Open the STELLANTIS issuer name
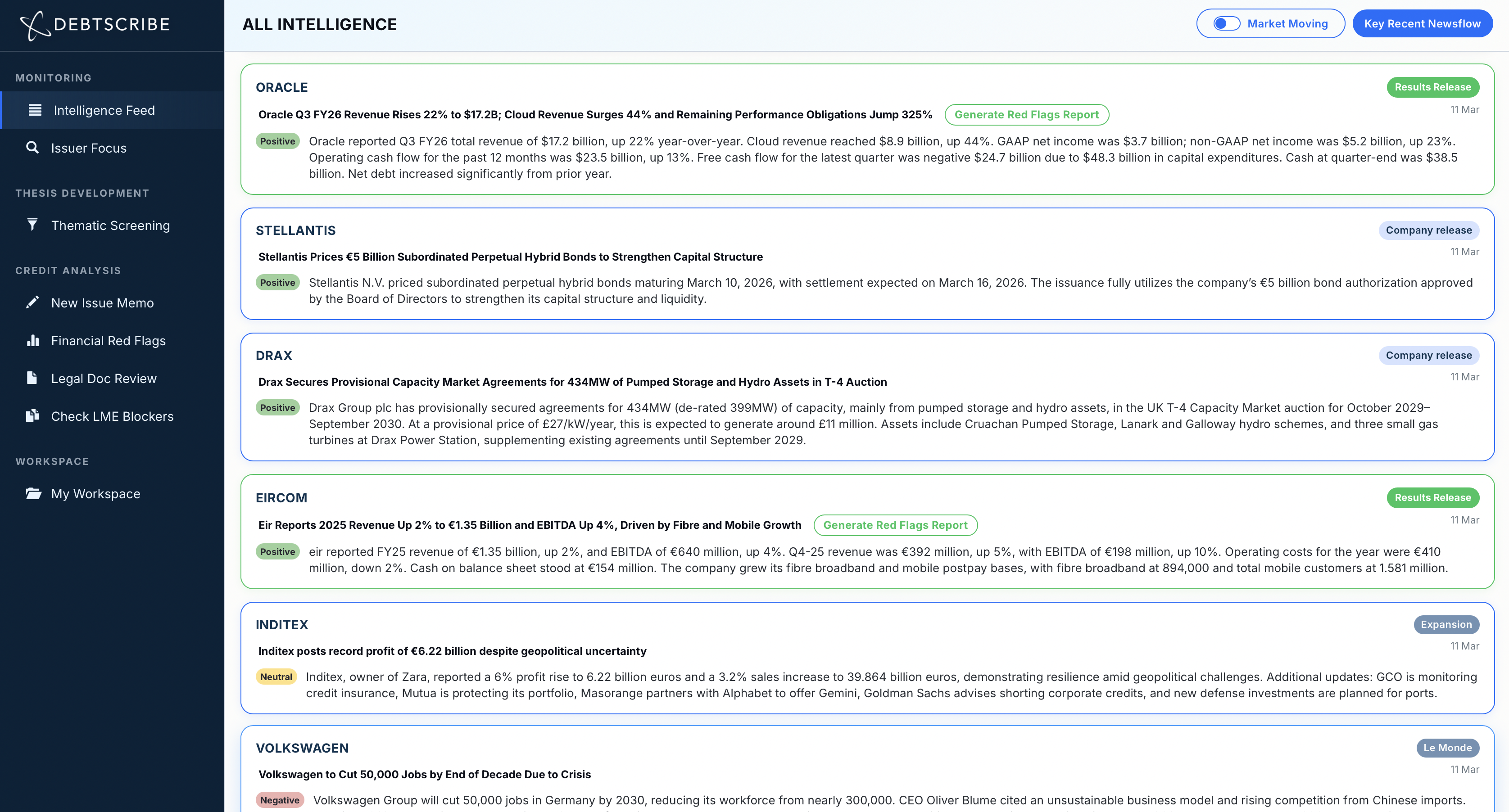Image resolution: width=1509 pixels, height=812 pixels. (296, 230)
